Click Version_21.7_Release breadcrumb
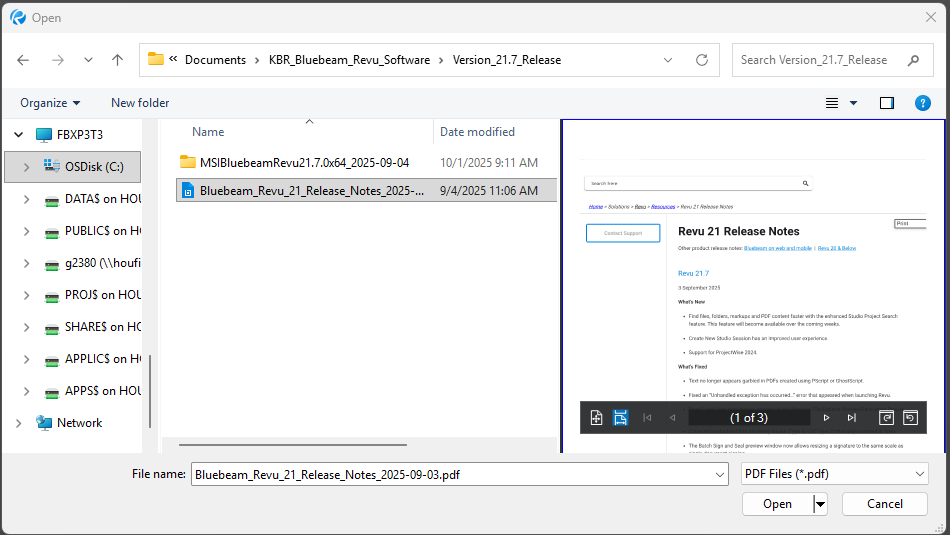The height and width of the screenshot is (535, 950). [x=507, y=60]
